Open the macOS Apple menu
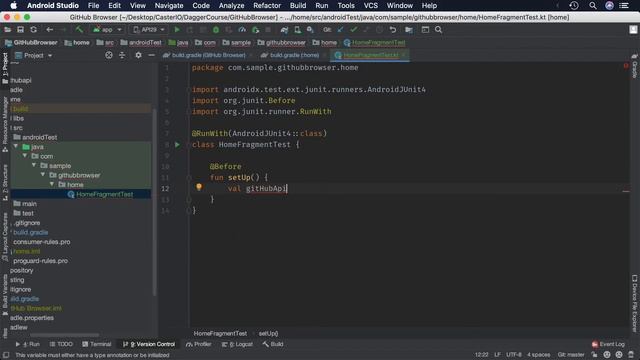Screen dimensions: 640x360 point(13,6)
